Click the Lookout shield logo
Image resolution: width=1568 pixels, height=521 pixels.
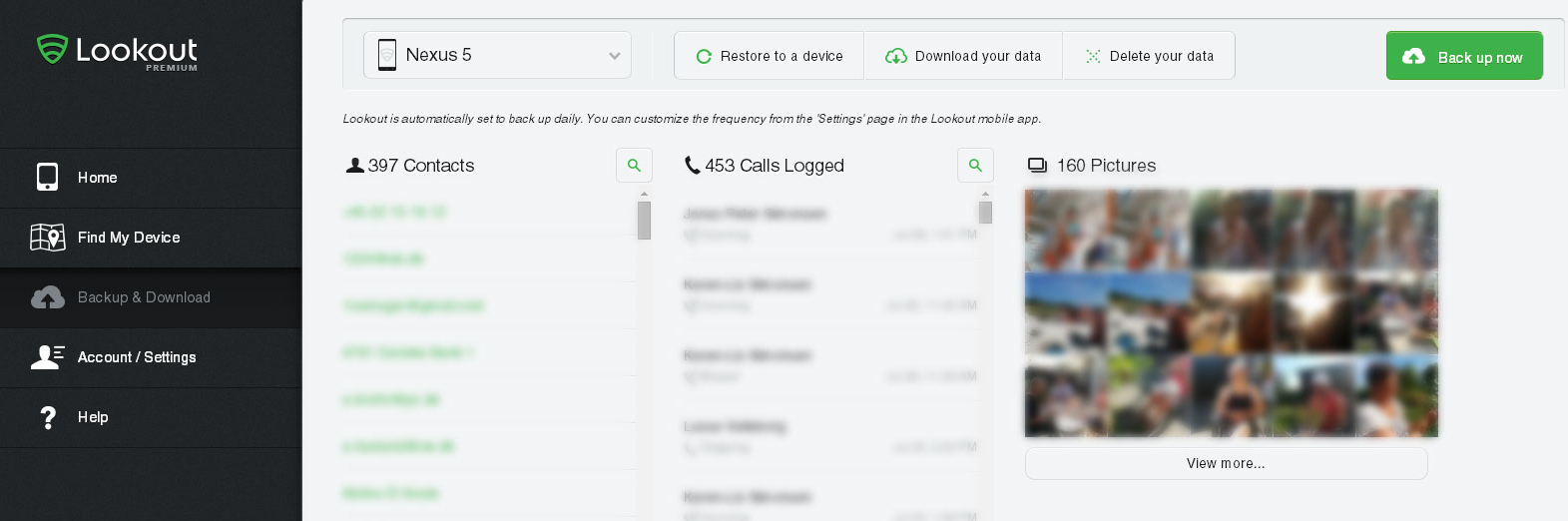tap(52, 49)
